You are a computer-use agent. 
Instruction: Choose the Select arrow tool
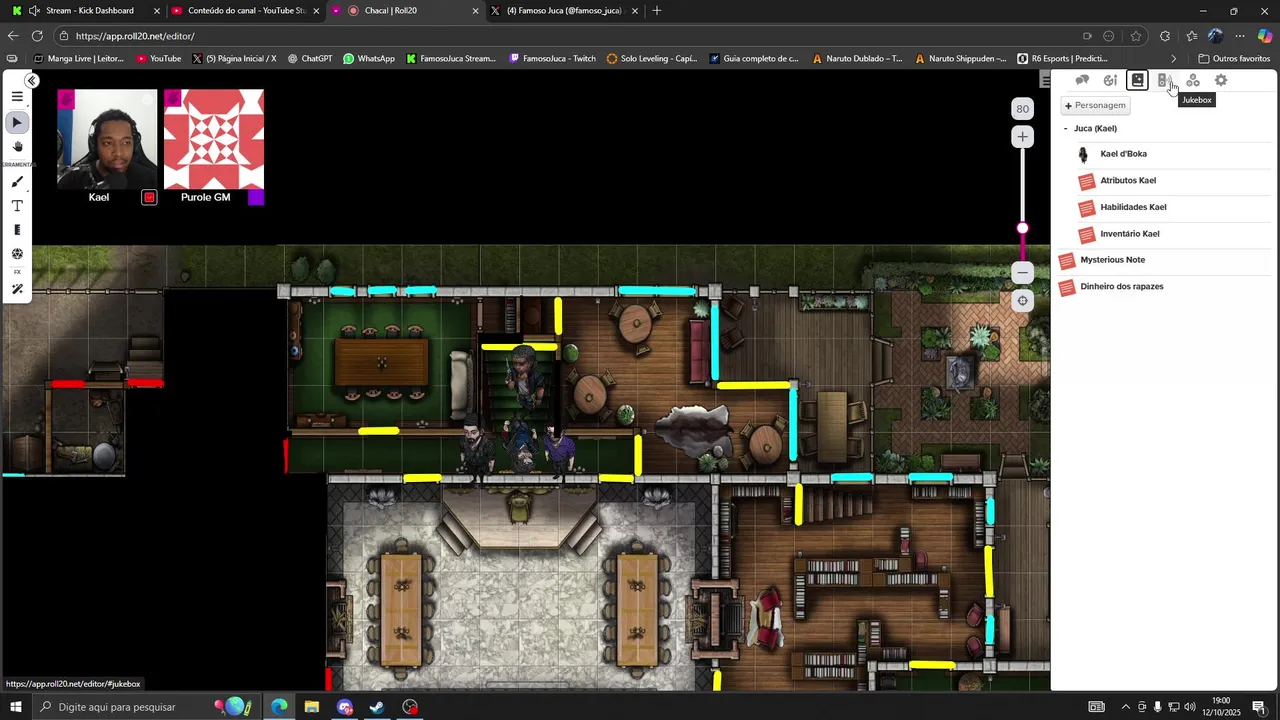[x=17, y=122]
